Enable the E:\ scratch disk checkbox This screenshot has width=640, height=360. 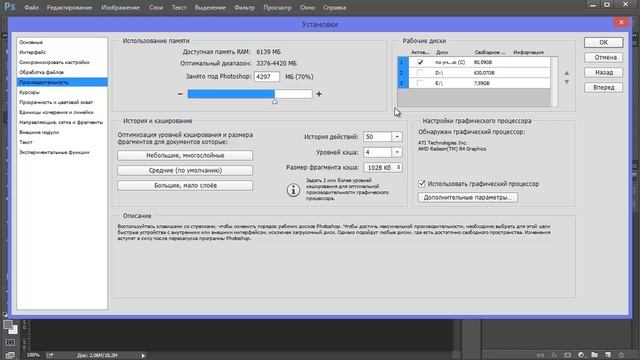point(420,83)
